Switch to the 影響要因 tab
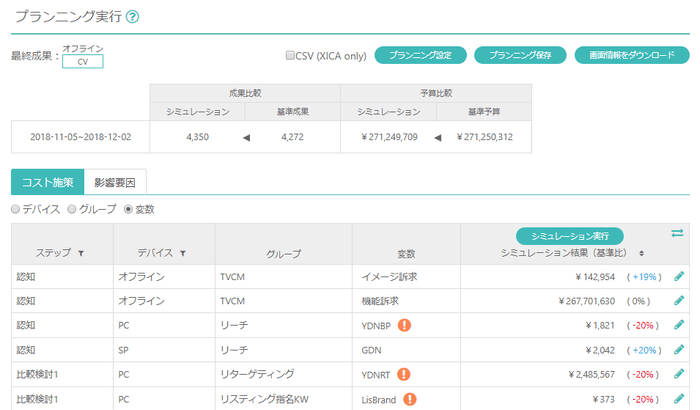Image resolution: width=700 pixels, height=410 pixels. coord(115,182)
